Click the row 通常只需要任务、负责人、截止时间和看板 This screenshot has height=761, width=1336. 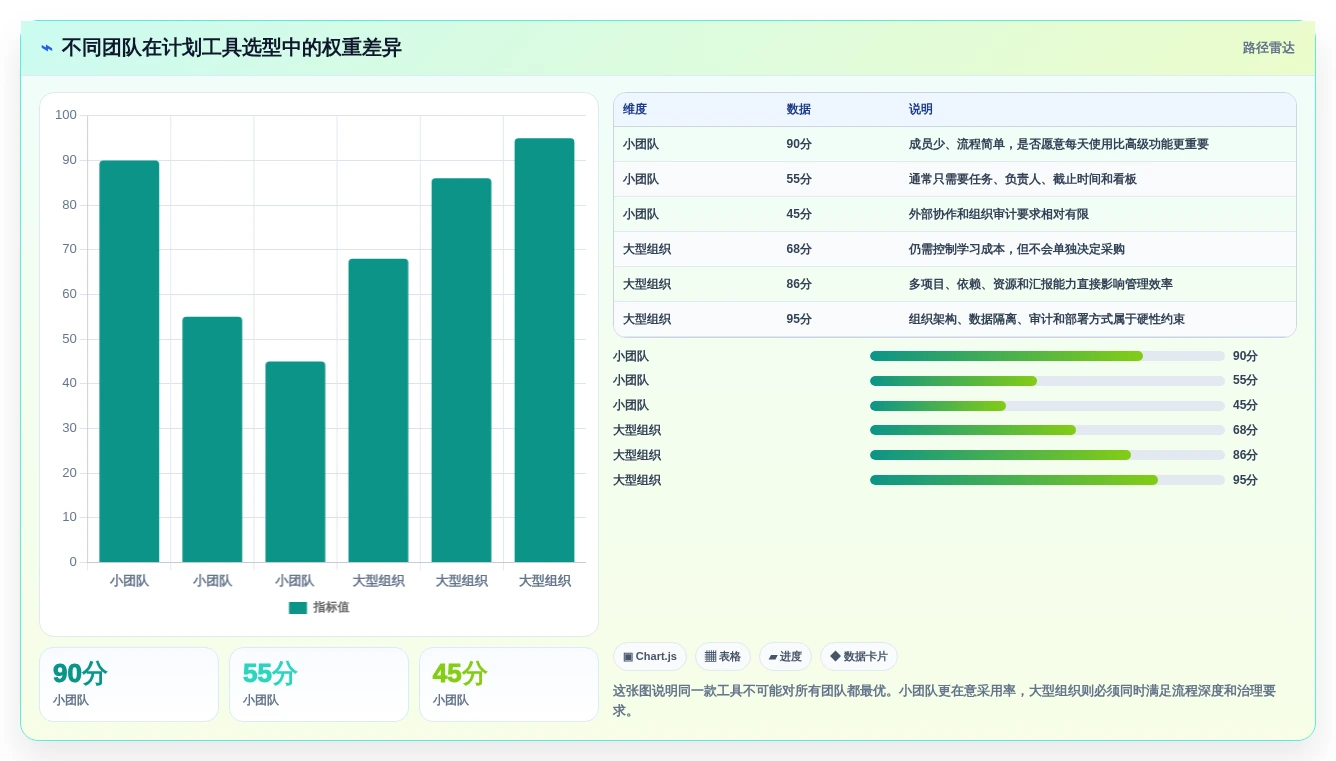tap(955, 179)
